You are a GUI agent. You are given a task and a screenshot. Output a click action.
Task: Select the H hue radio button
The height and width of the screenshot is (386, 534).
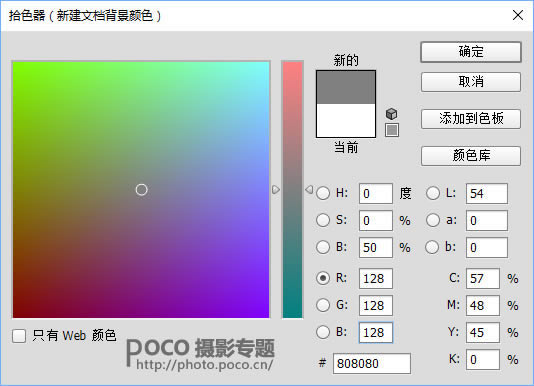[323, 193]
